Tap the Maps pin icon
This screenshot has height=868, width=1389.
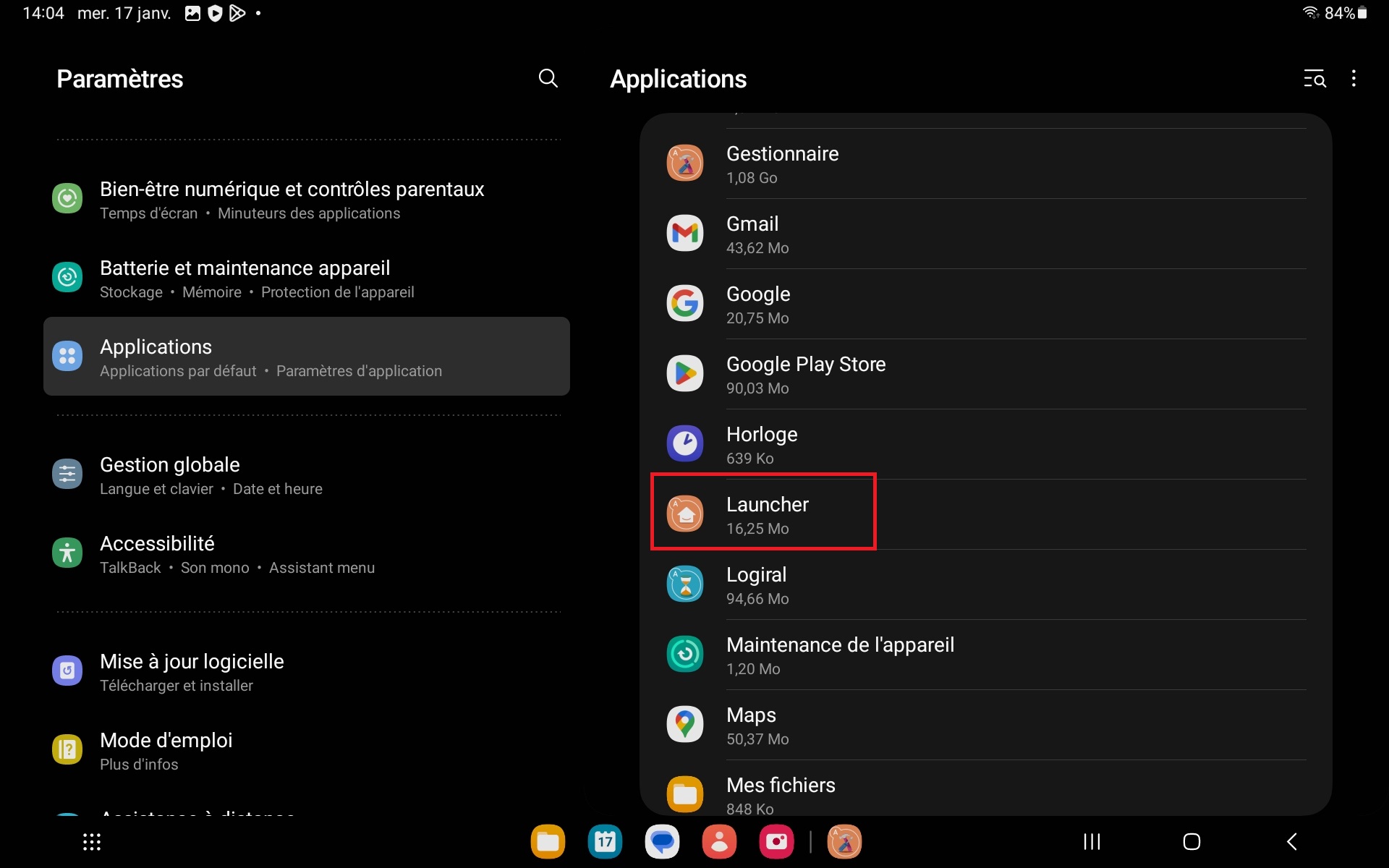point(684,724)
